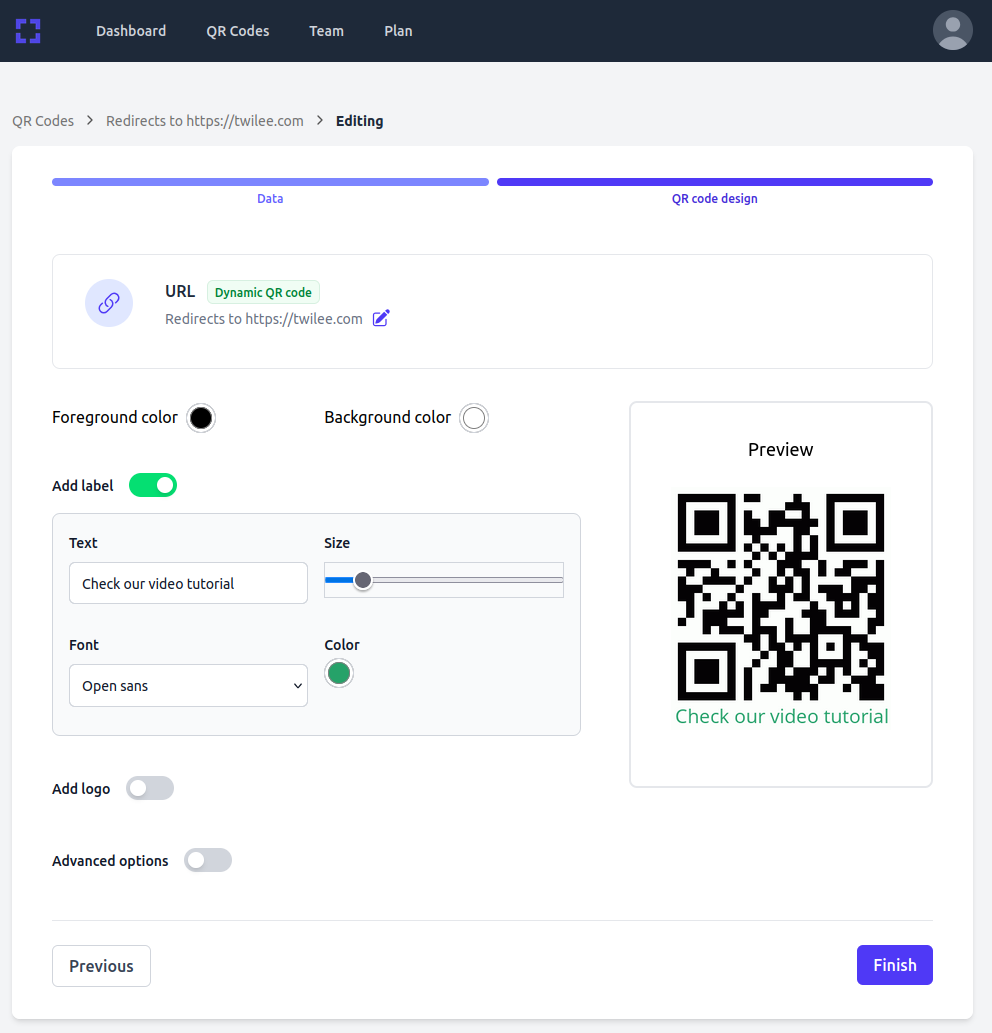Open the Font dropdown showing Open sans
Image resolution: width=992 pixels, height=1033 pixels.
[188, 686]
